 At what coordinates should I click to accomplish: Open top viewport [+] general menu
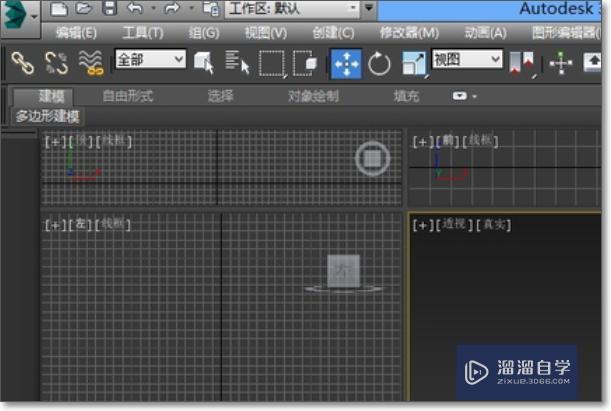coord(55,142)
